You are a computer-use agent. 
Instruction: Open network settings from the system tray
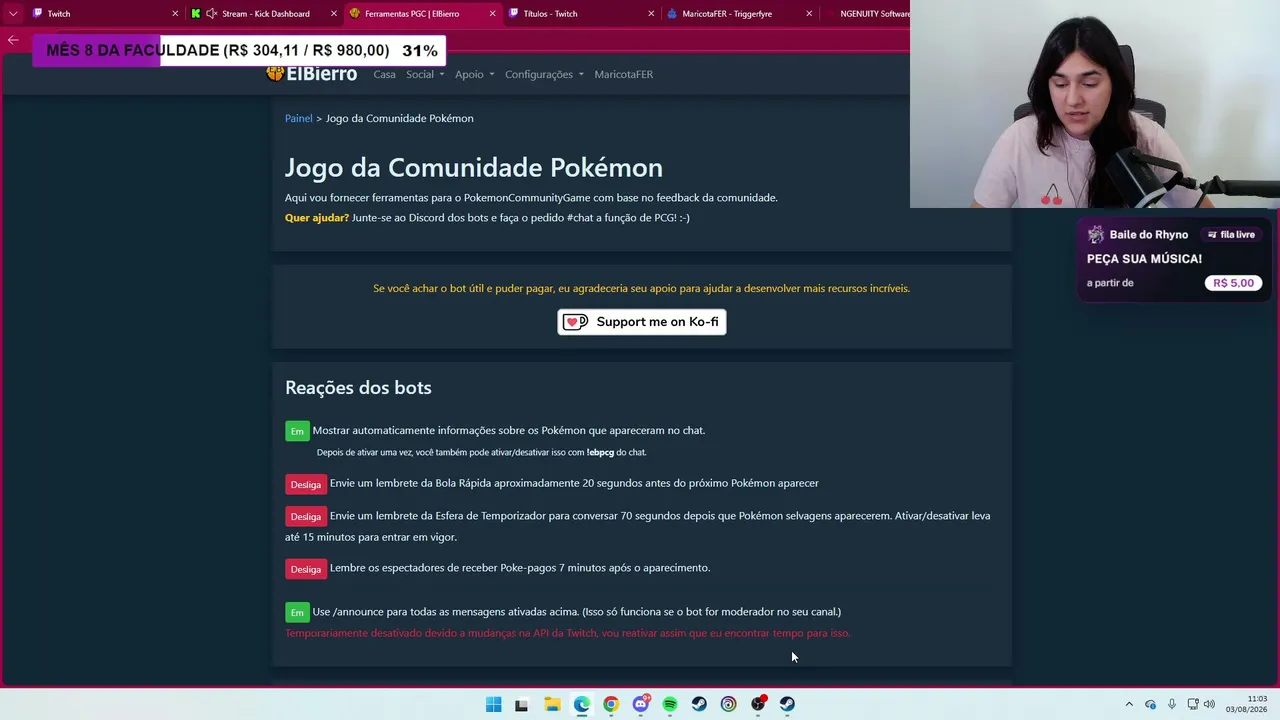point(1193,704)
